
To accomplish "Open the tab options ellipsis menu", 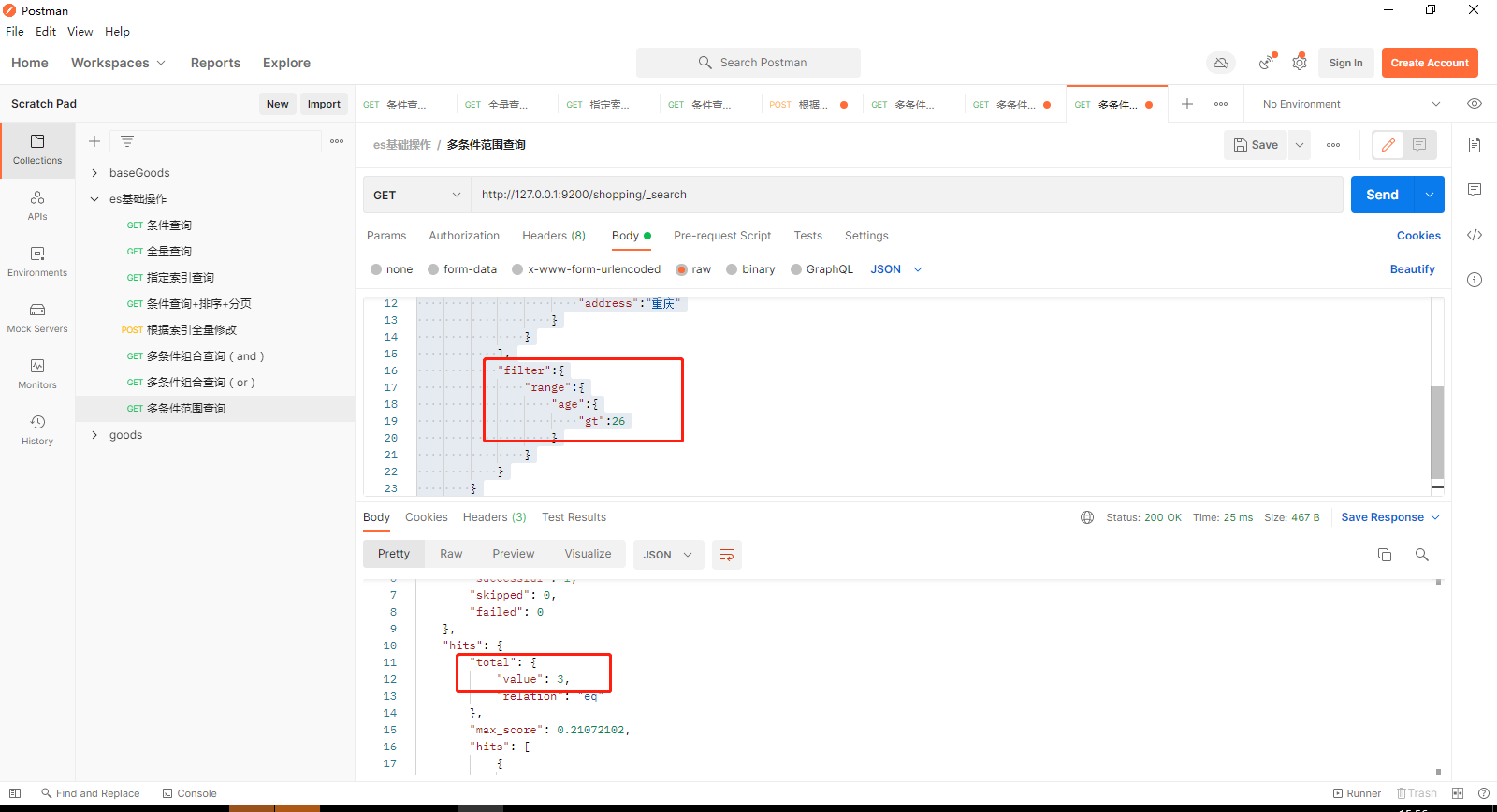I will tap(1221, 104).
